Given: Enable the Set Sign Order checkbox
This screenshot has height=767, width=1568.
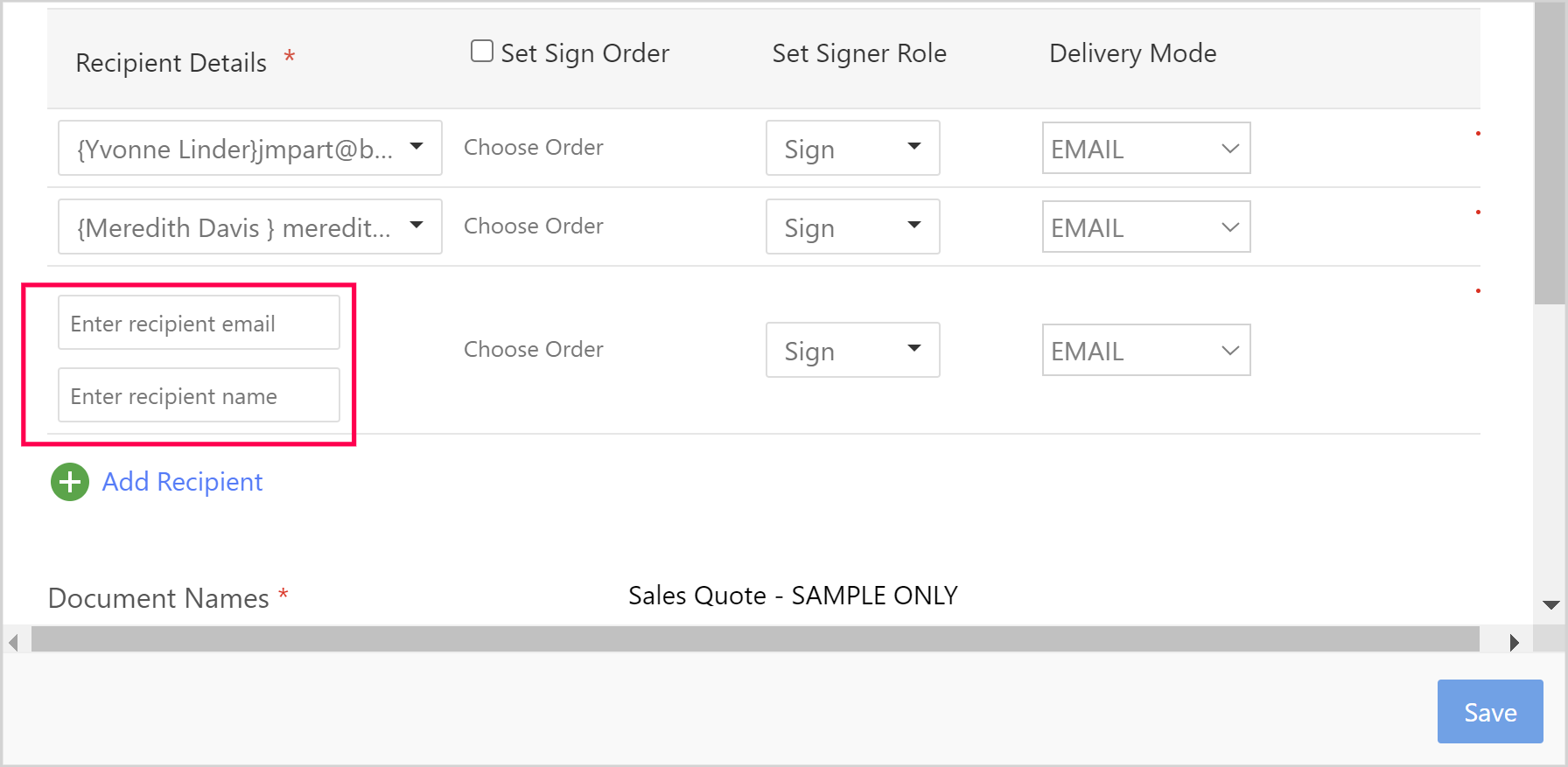Looking at the screenshot, I should (x=482, y=51).
